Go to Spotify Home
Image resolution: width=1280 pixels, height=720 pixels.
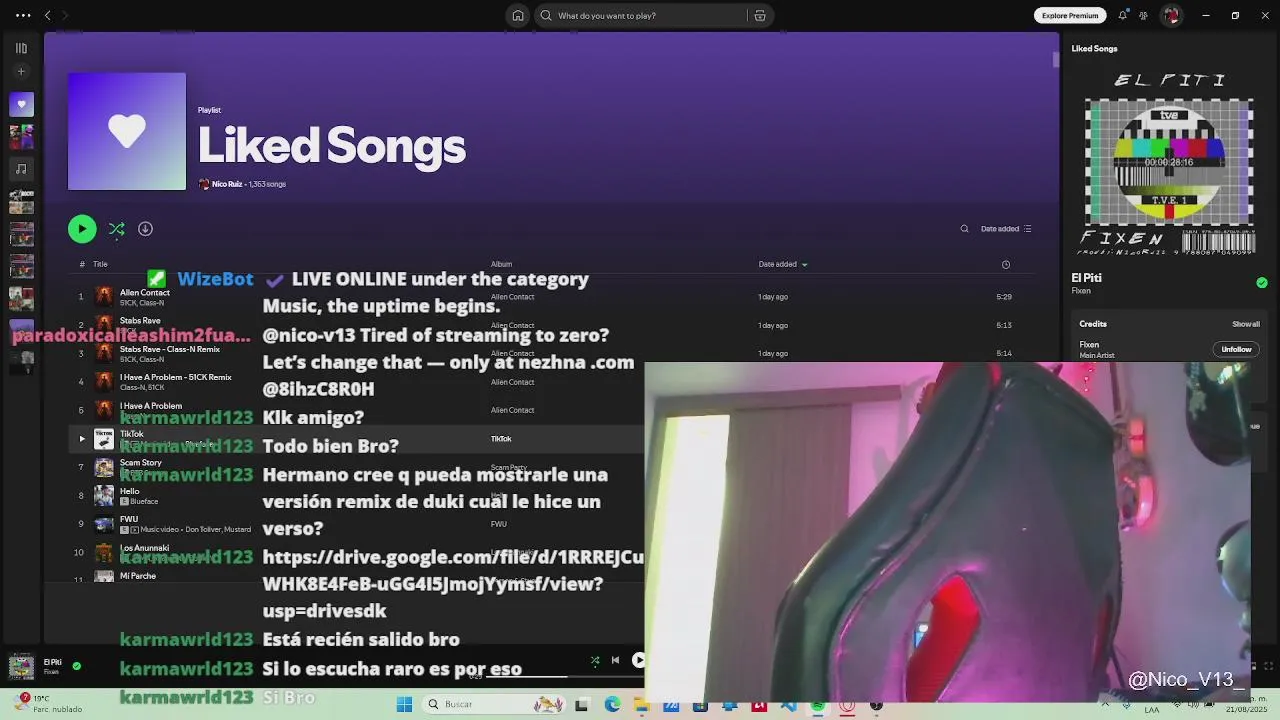pos(518,15)
